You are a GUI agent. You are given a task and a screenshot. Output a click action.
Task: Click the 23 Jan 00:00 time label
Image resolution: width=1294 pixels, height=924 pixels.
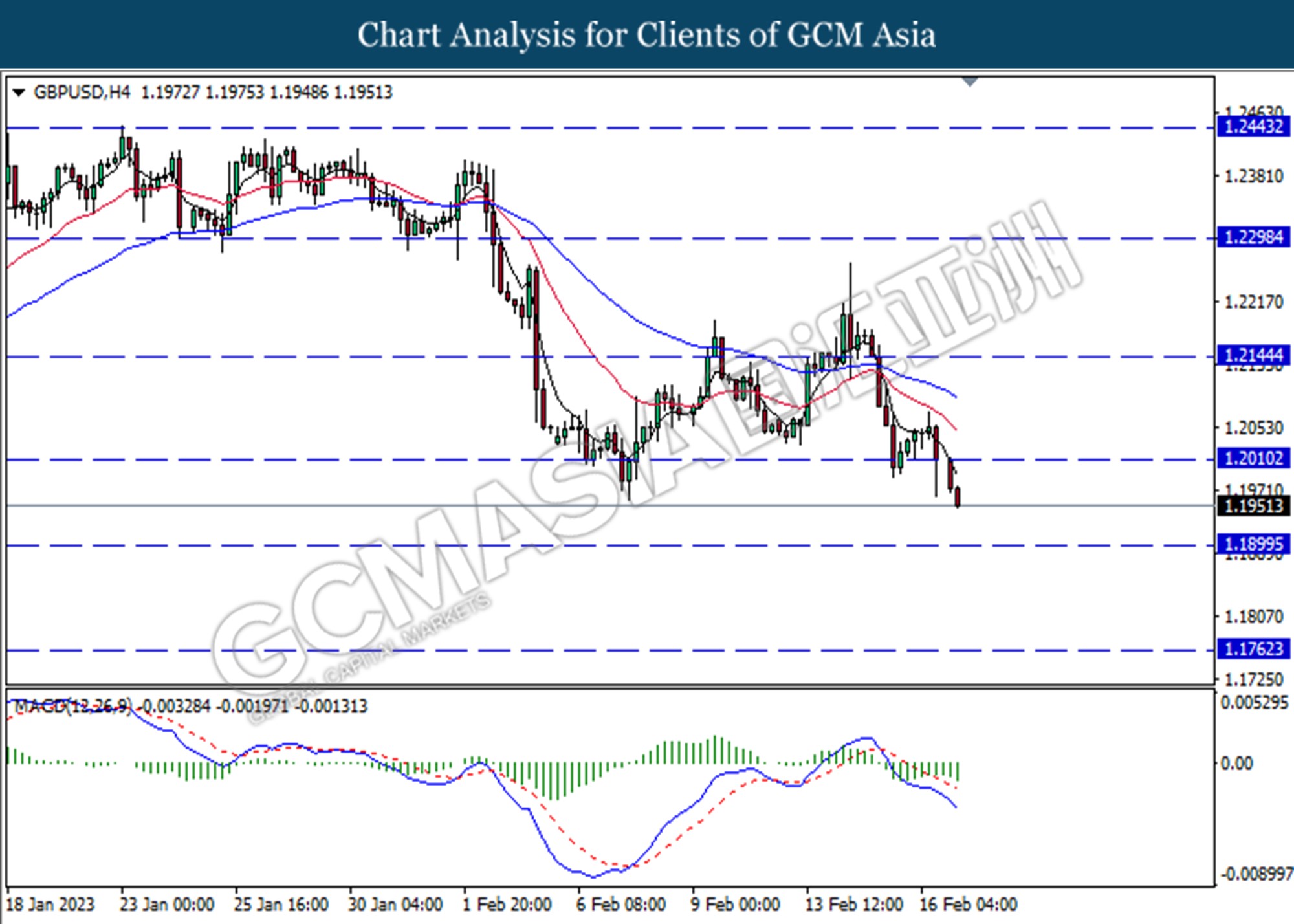[167, 904]
